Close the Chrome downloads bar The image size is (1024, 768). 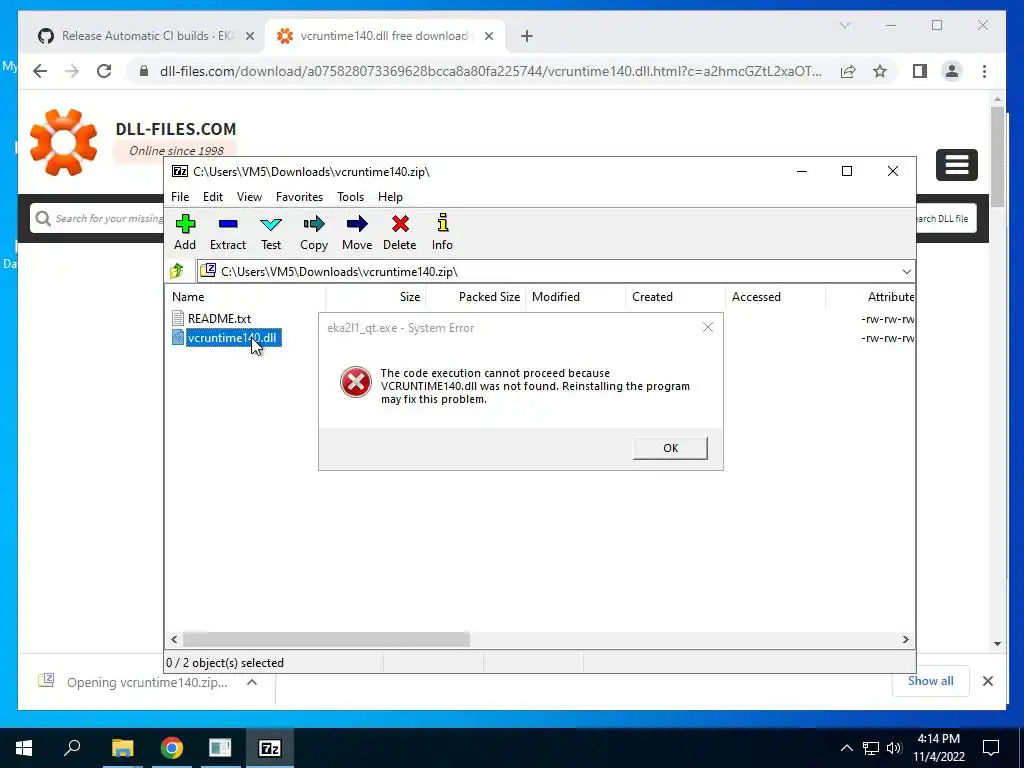pos(987,681)
